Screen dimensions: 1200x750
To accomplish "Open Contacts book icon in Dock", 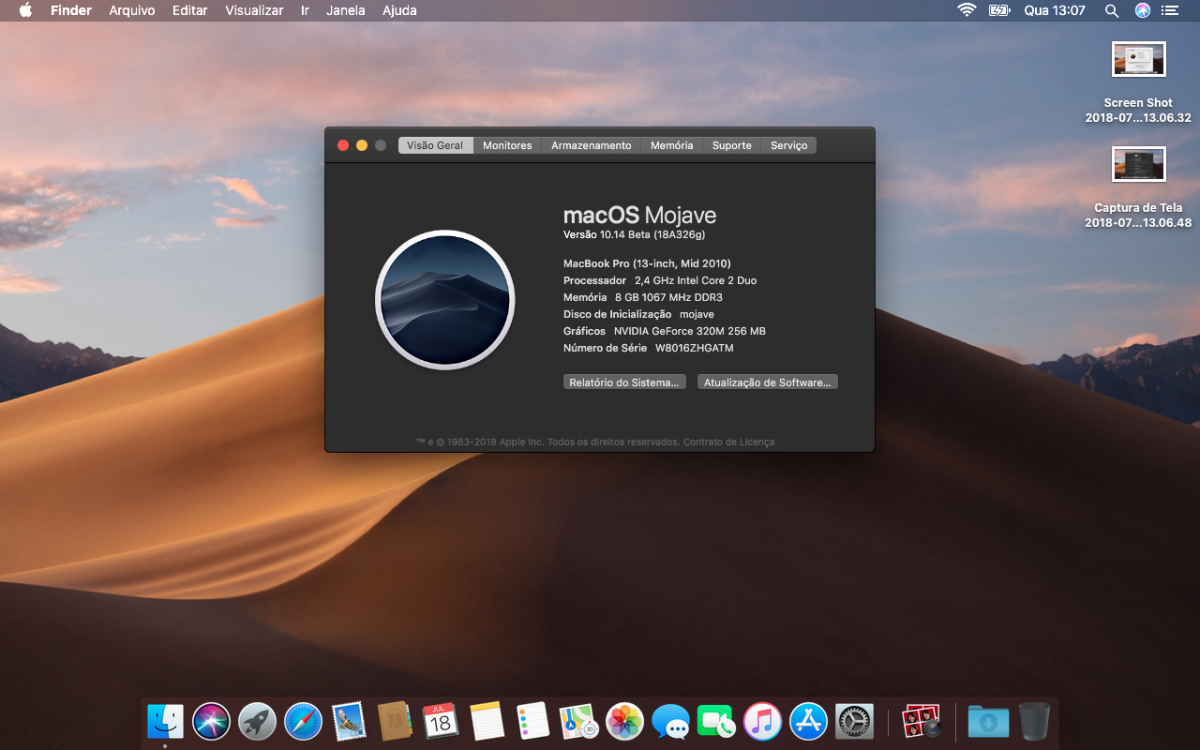I will (x=395, y=721).
